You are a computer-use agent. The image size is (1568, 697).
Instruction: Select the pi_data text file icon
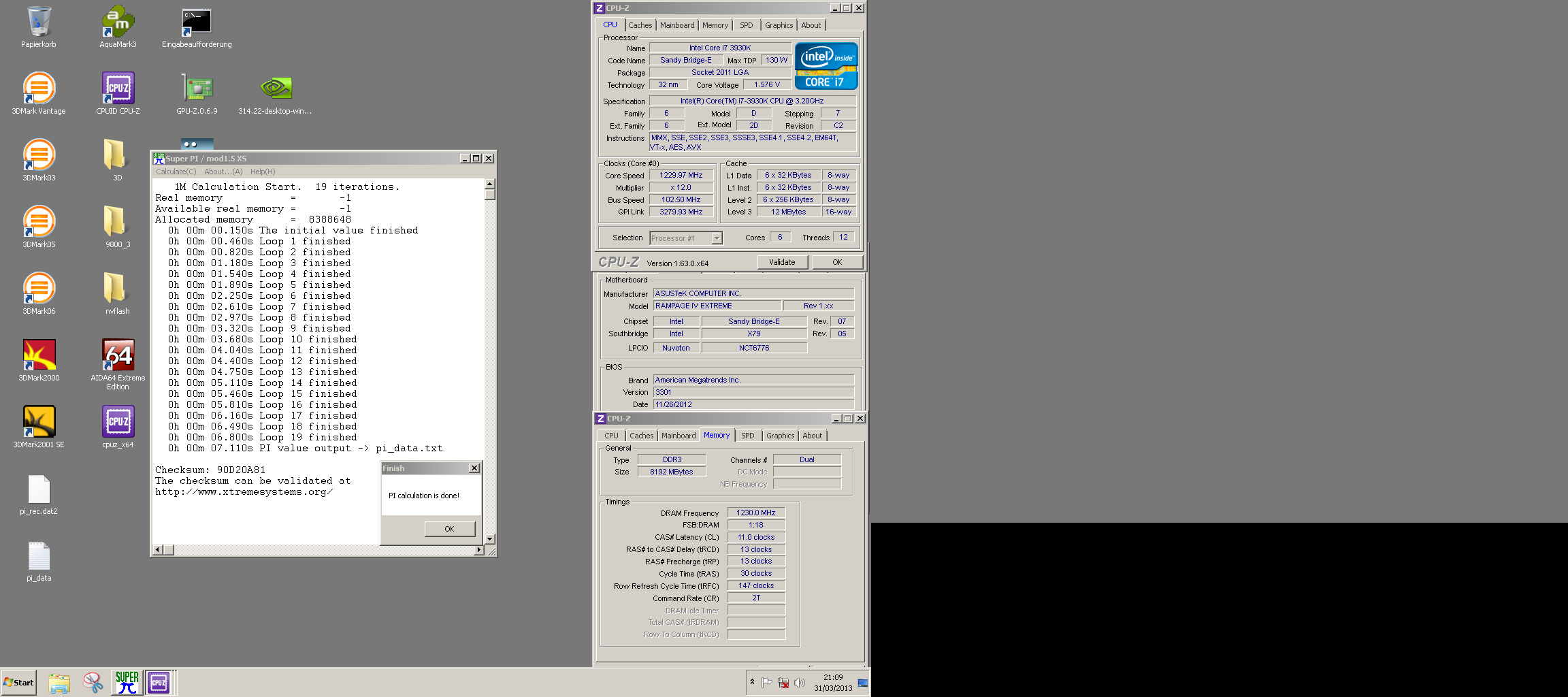39,561
